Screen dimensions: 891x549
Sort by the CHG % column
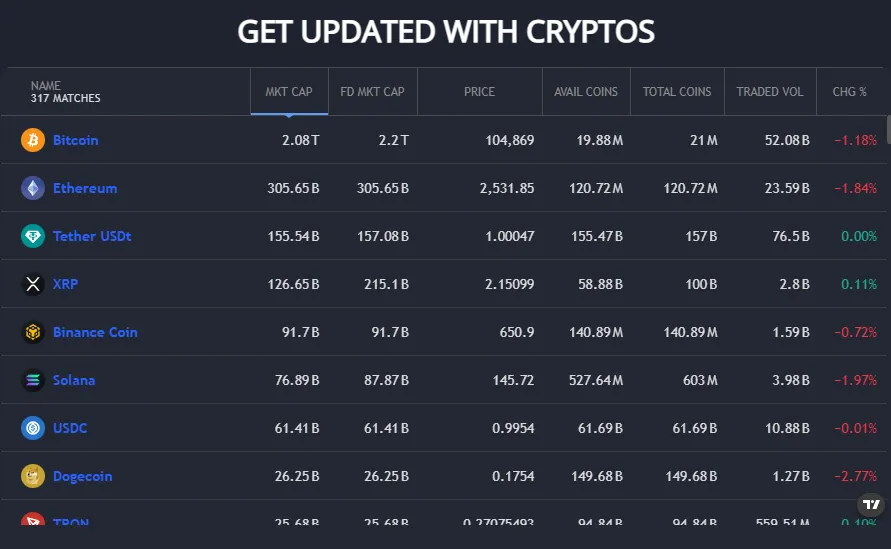click(x=849, y=92)
